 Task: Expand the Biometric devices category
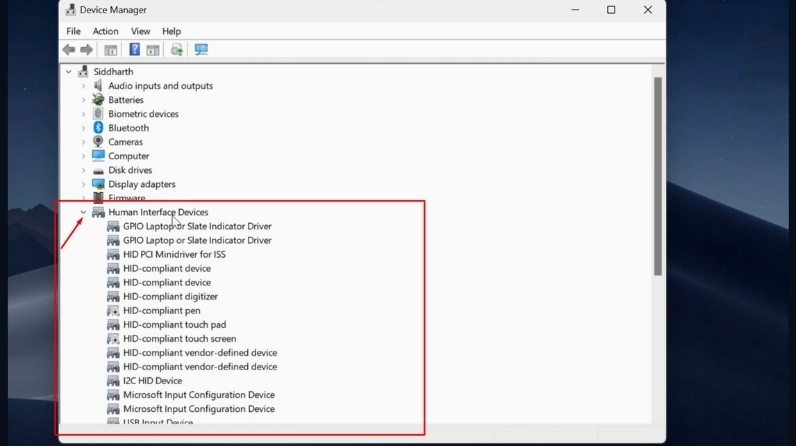coord(83,114)
